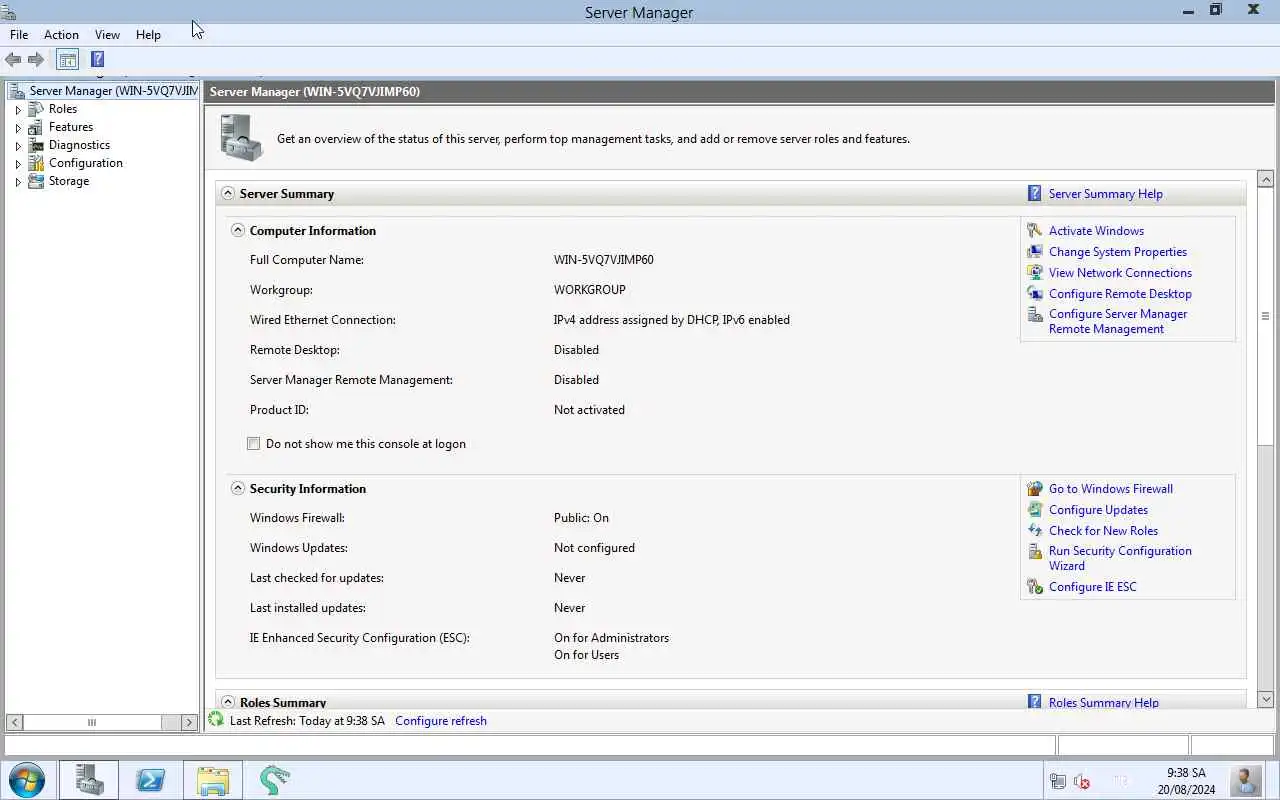Click the Change System Properties icon
Image resolution: width=1280 pixels, height=800 pixels.
point(1035,252)
